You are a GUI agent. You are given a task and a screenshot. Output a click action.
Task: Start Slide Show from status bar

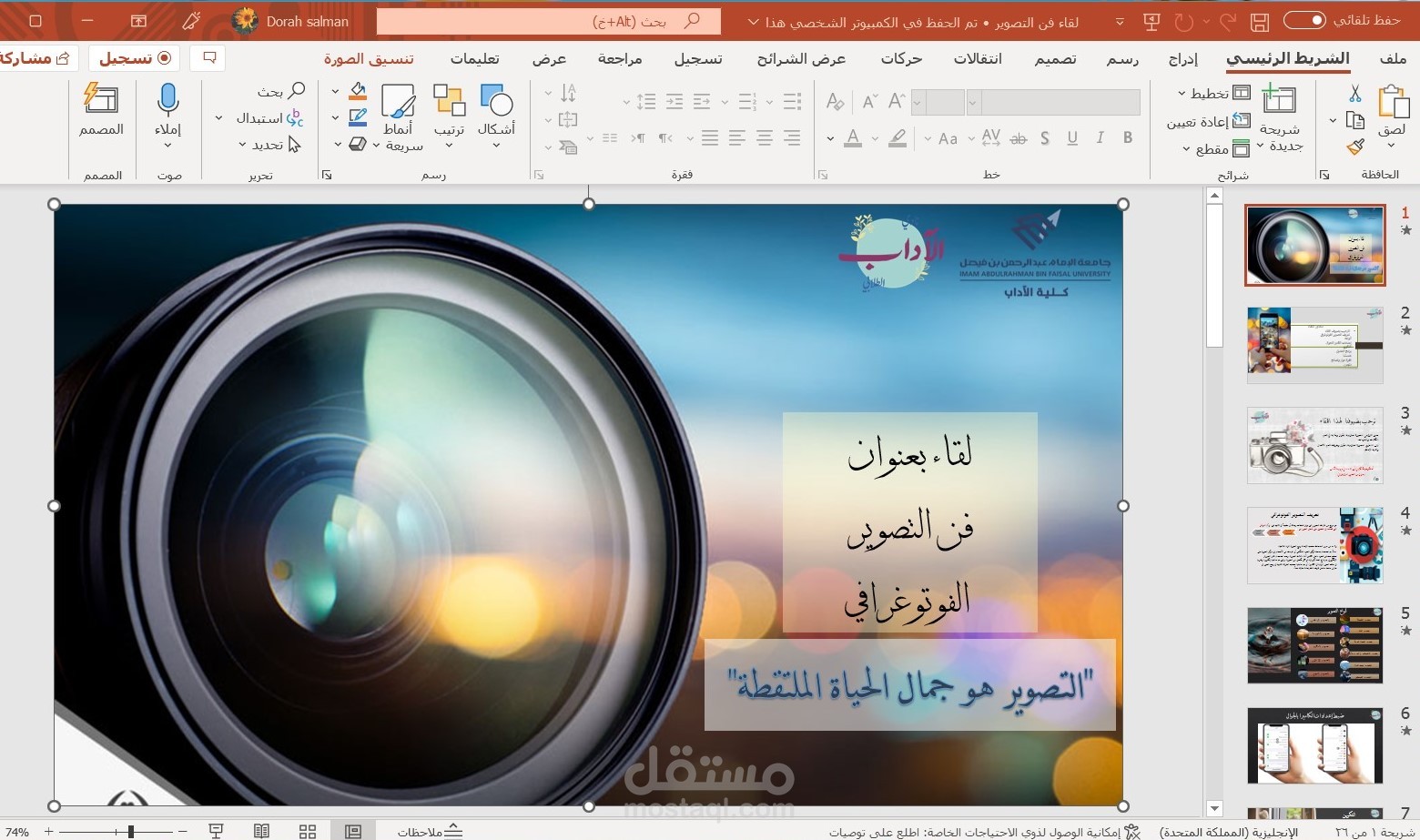(x=216, y=831)
